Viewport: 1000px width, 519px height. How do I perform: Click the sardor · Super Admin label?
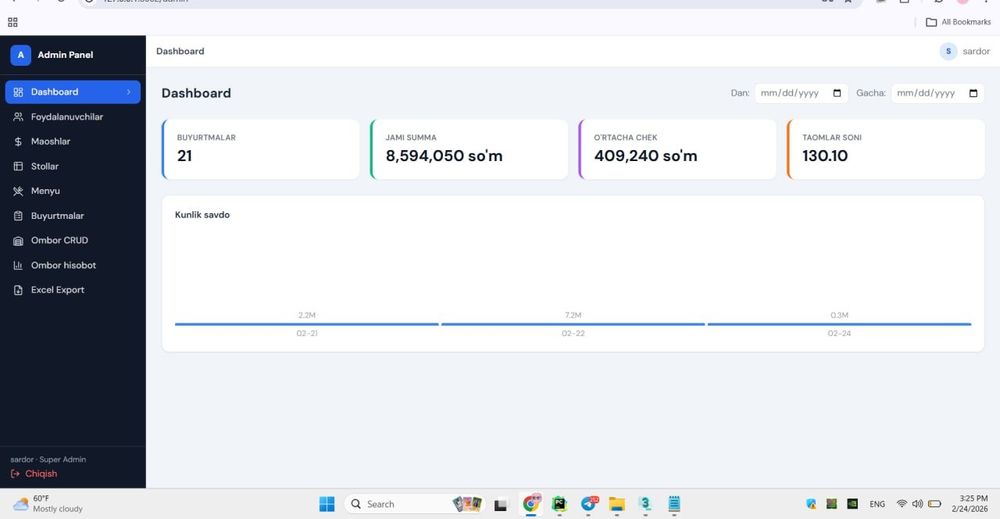pyautogui.click(x=48, y=459)
